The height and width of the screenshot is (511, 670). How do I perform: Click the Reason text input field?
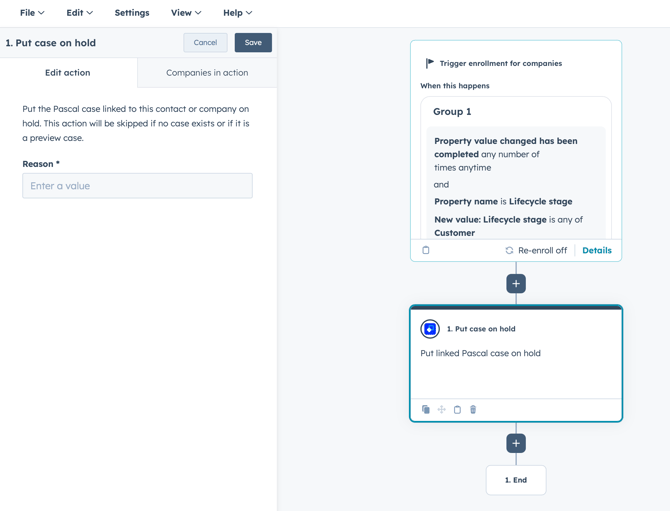tap(137, 186)
